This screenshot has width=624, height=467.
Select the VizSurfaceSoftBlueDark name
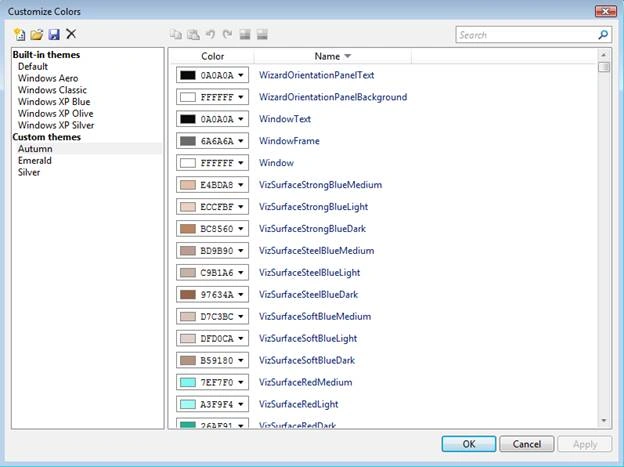[x=307, y=360]
